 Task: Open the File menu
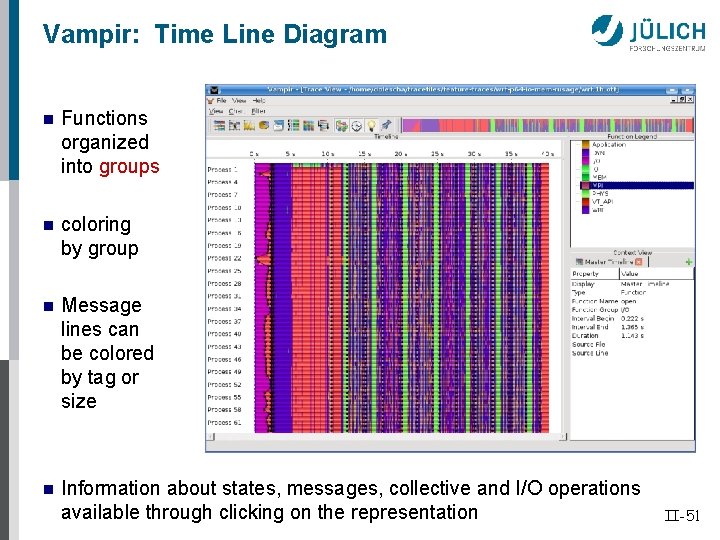click(x=221, y=101)
